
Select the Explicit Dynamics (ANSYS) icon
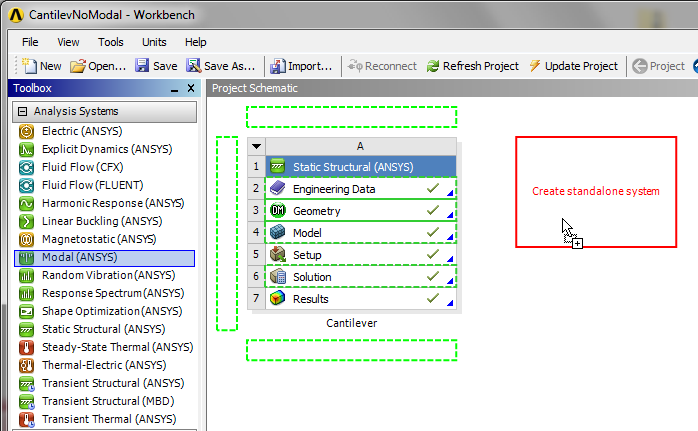pos(26,149)
